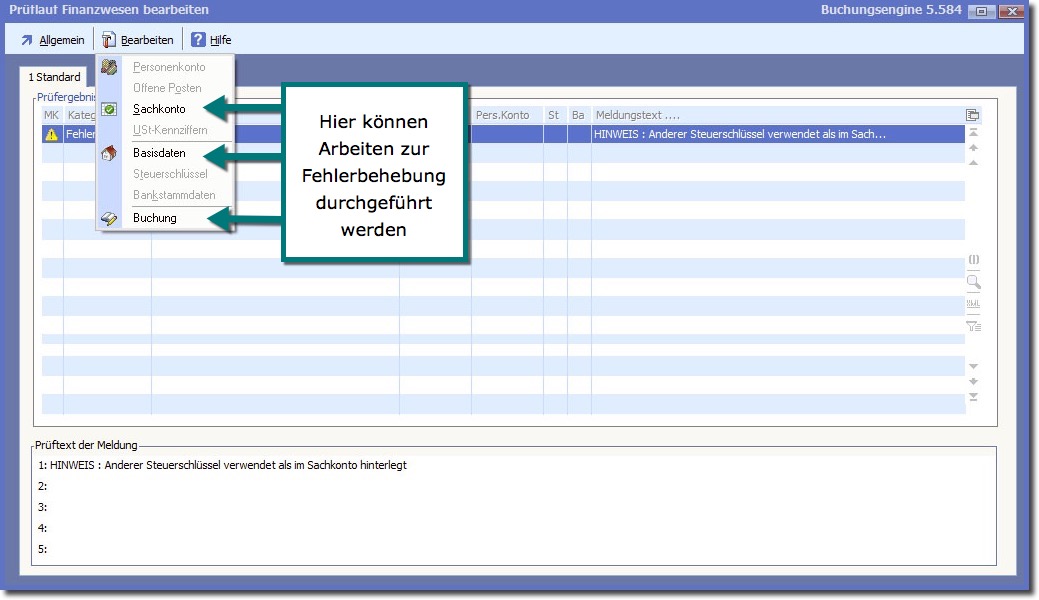1039x600 pixels.
Task: Select Sachkonto from the Bearbeiten menu
Action: 159,109
